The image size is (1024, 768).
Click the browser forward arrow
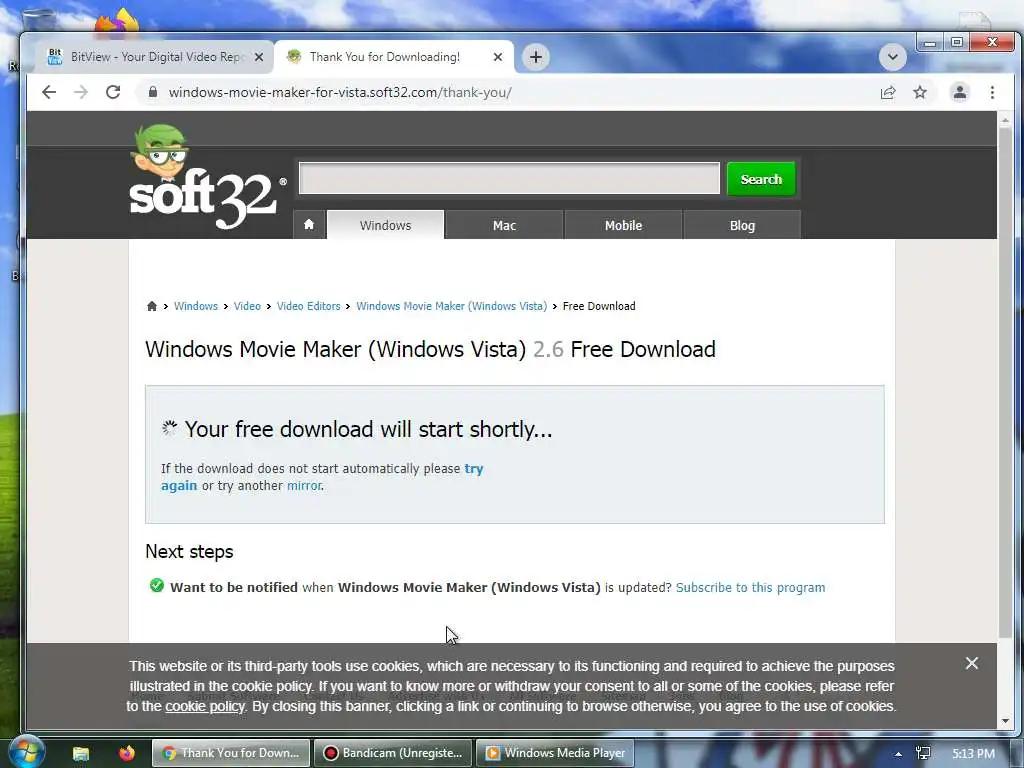click(81, 92)
